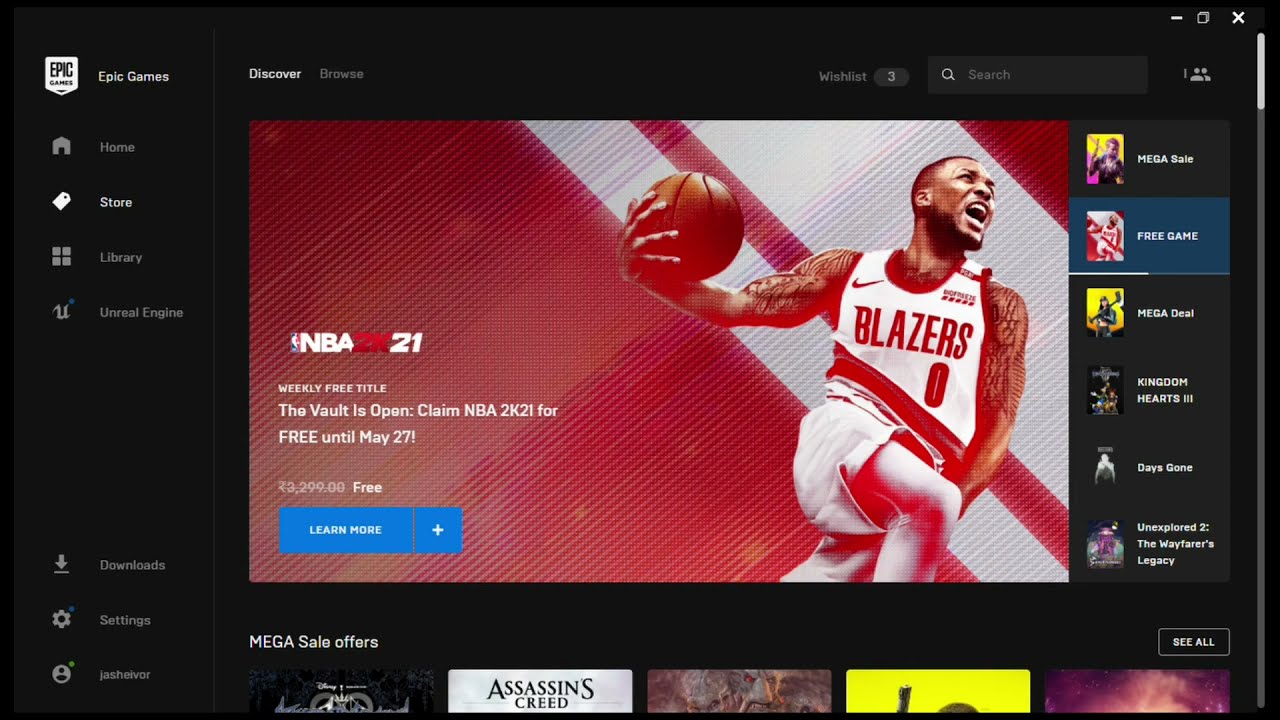Add NBA 2K21 to wishlist with plus button
This screenshot has height=720, width=1280.
[x=438, y=530]
